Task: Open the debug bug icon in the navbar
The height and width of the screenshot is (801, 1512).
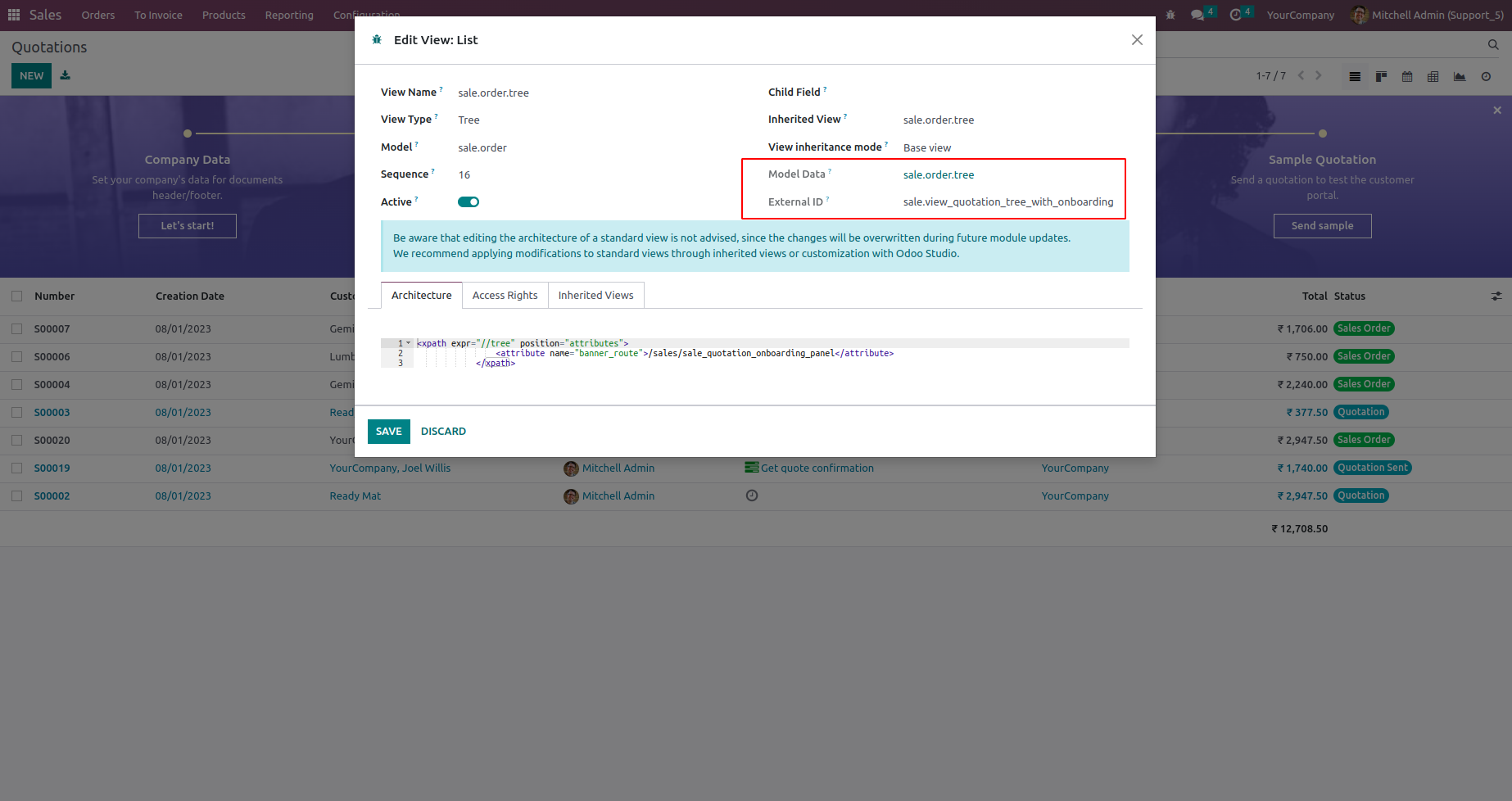Action: [x=1170, y=15]
